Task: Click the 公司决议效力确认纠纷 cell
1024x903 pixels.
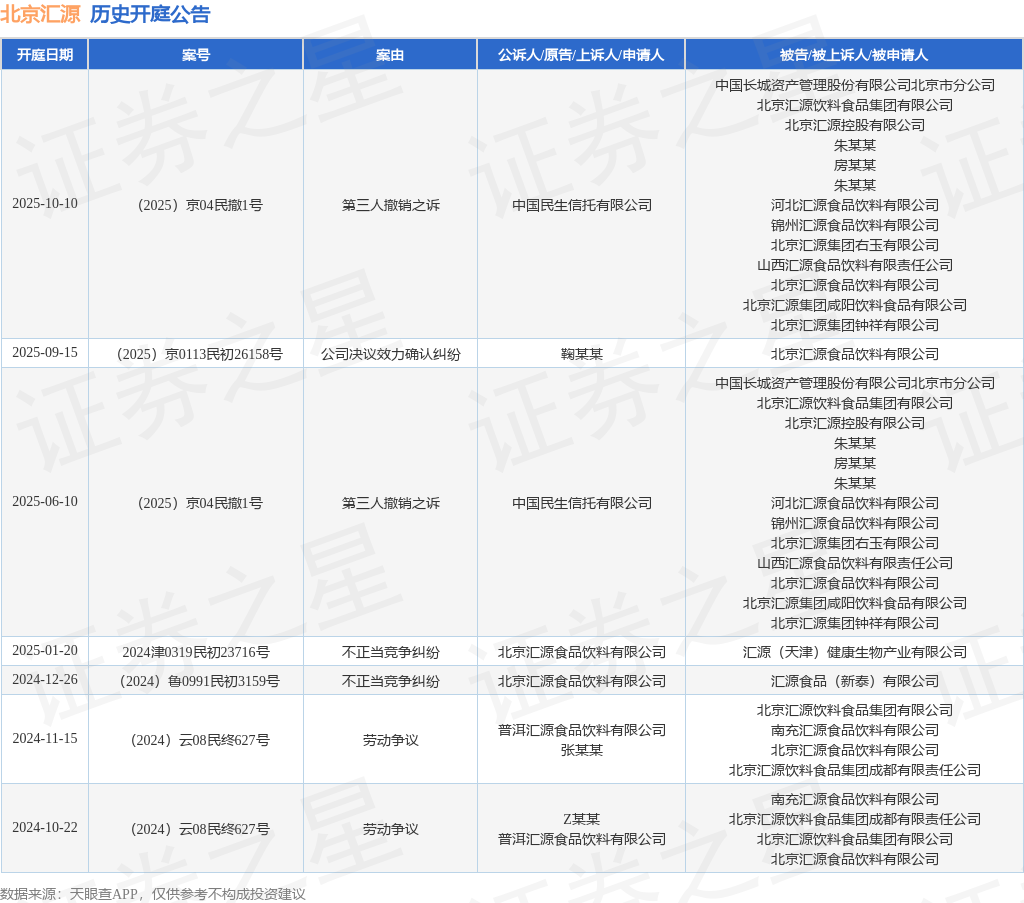Action: pos(391,354)
